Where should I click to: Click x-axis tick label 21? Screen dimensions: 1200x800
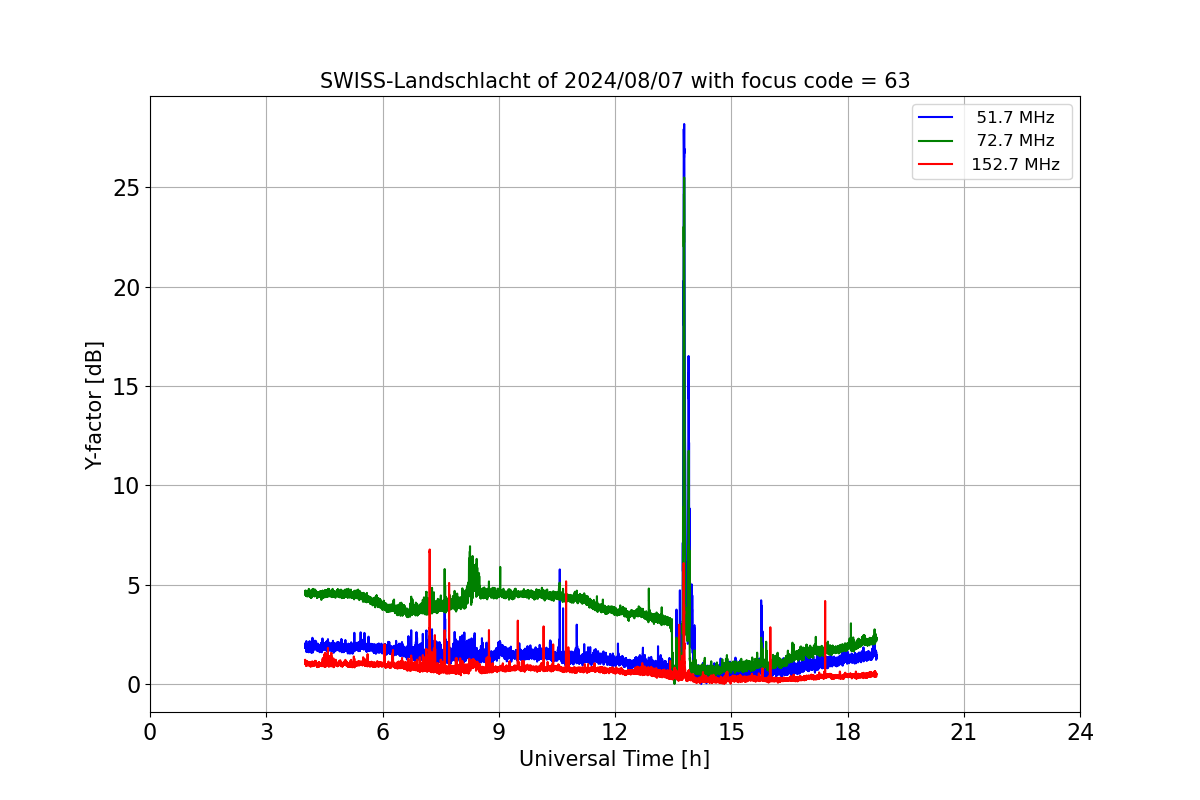[x=964, y=731]
